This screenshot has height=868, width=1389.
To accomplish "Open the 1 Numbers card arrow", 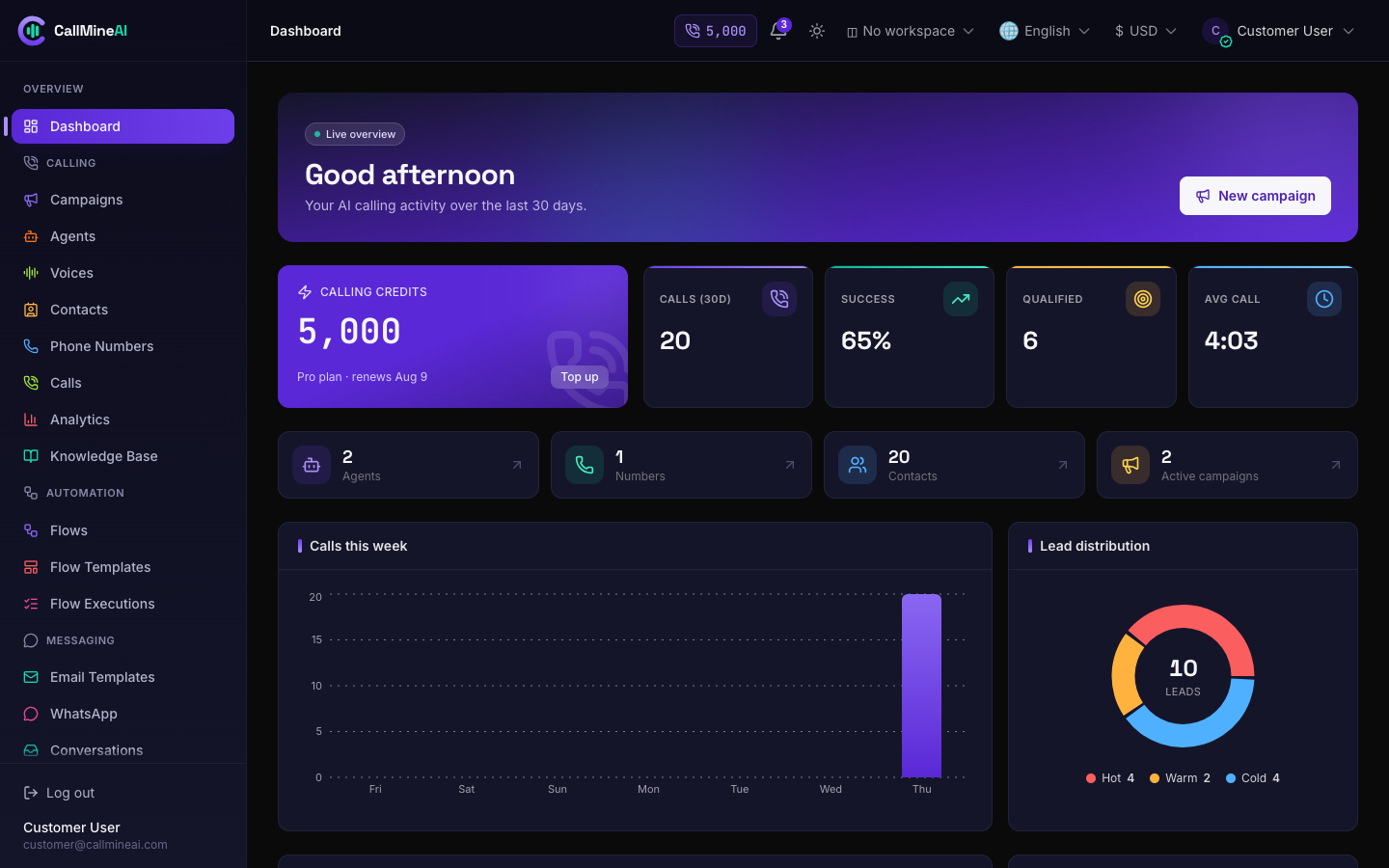I will coord(790,465).
